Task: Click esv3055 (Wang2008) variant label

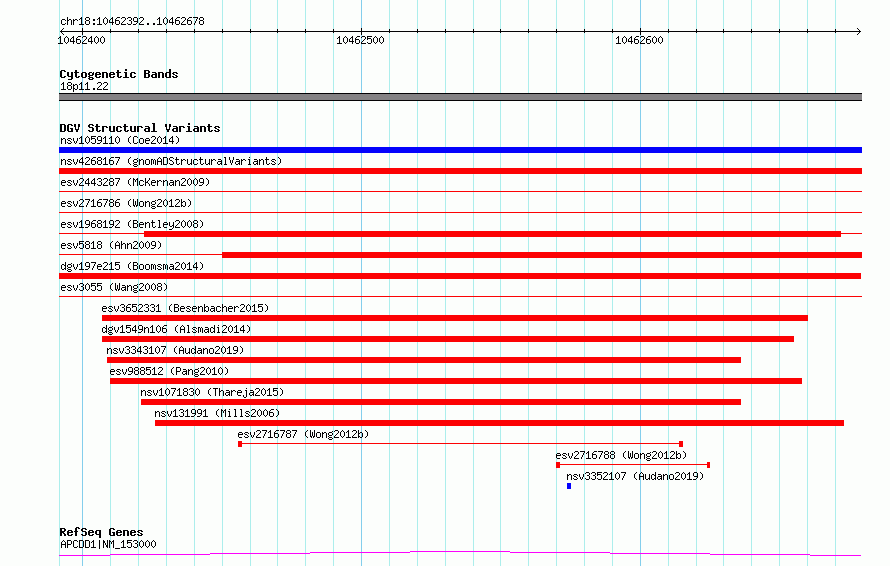Action: (x=114, y=287)
